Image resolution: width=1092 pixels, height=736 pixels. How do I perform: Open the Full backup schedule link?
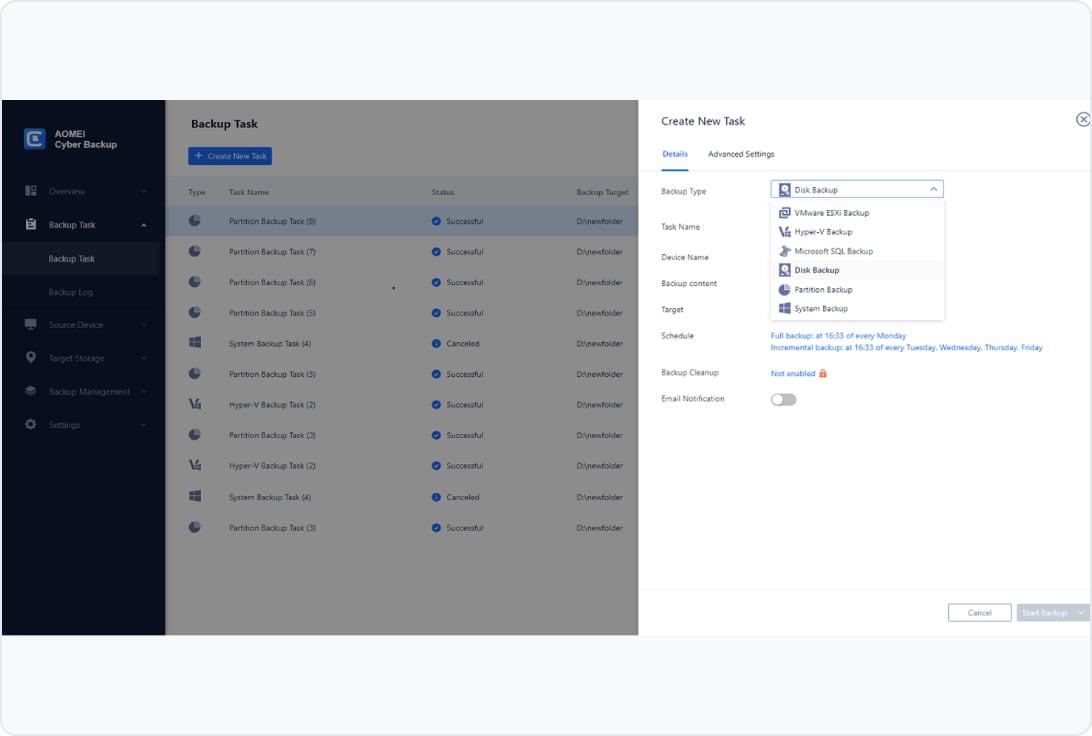[x=838, y=336]
